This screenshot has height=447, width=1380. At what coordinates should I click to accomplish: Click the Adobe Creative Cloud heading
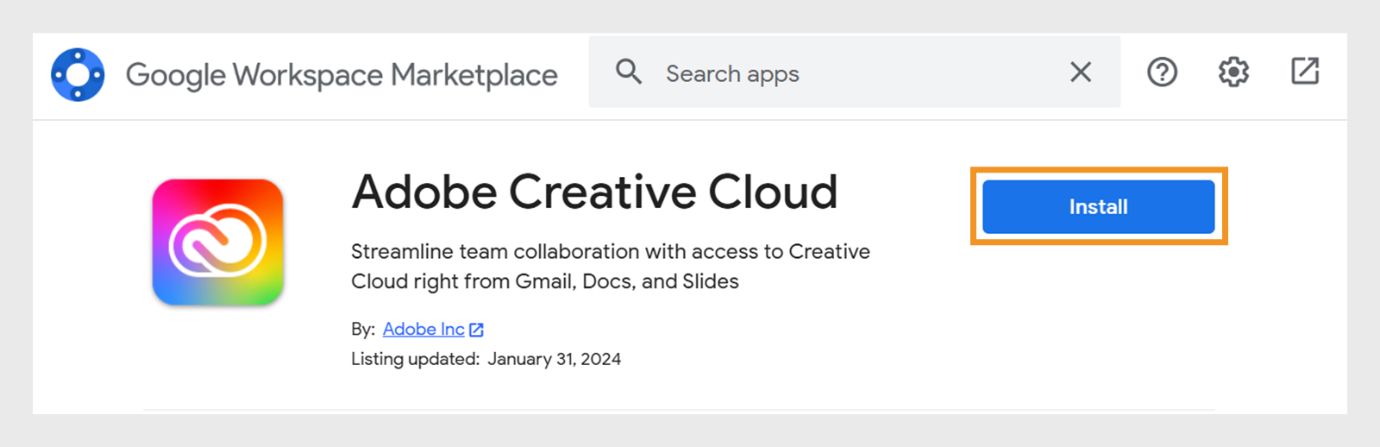(594, 192)
